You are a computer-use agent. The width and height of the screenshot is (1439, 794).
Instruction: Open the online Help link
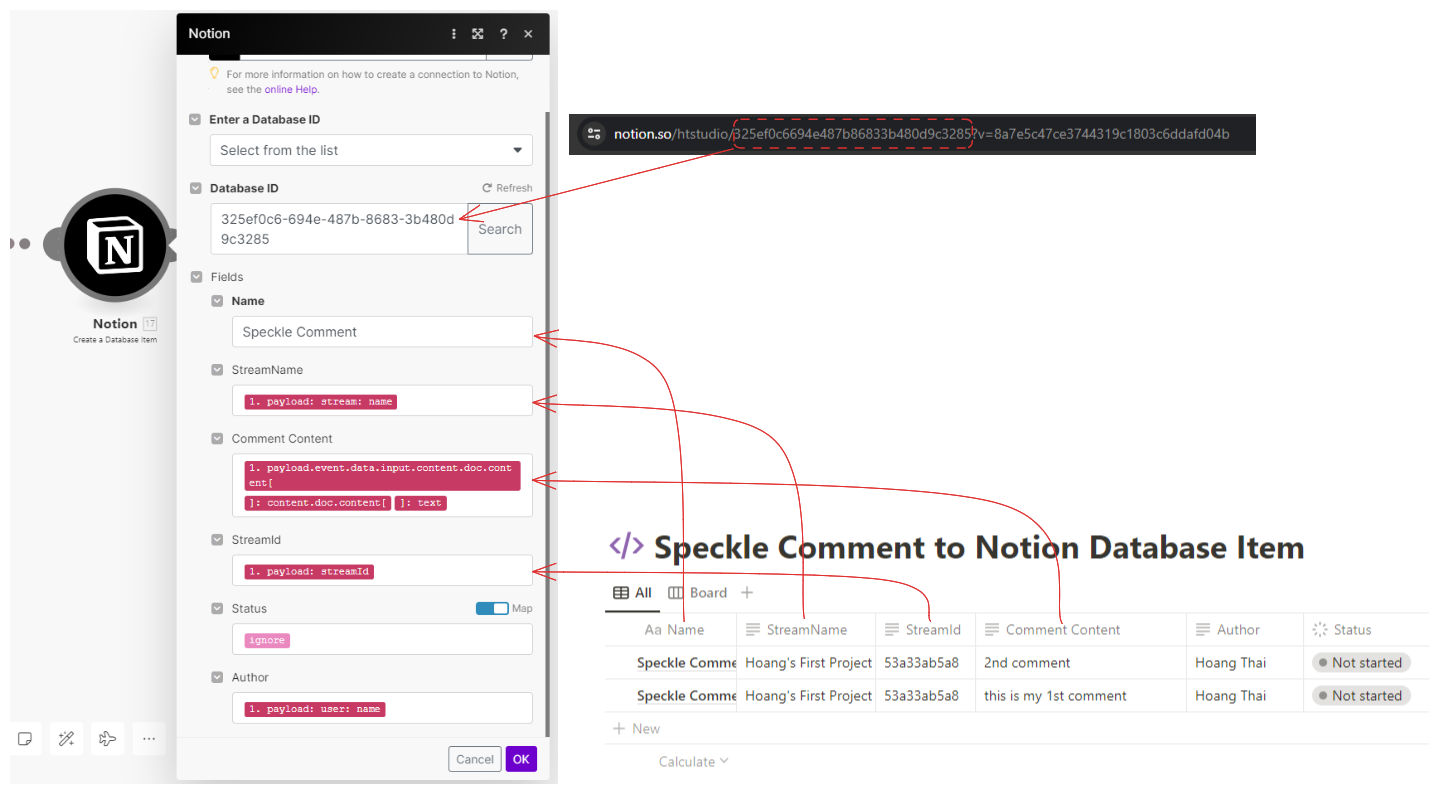click(x=291, y=90)
